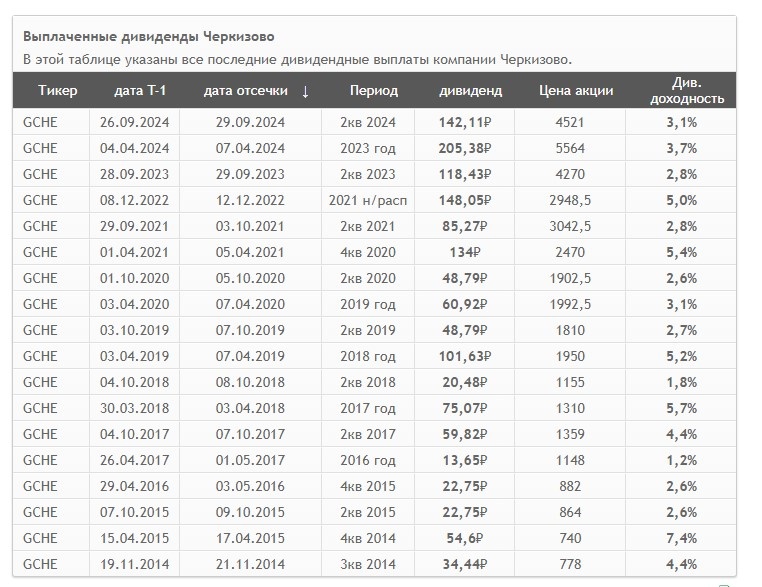The height and width of the screenshot is (587, 762).
Task: Click yield value 1,2%
Action: (x=681, y=460)
